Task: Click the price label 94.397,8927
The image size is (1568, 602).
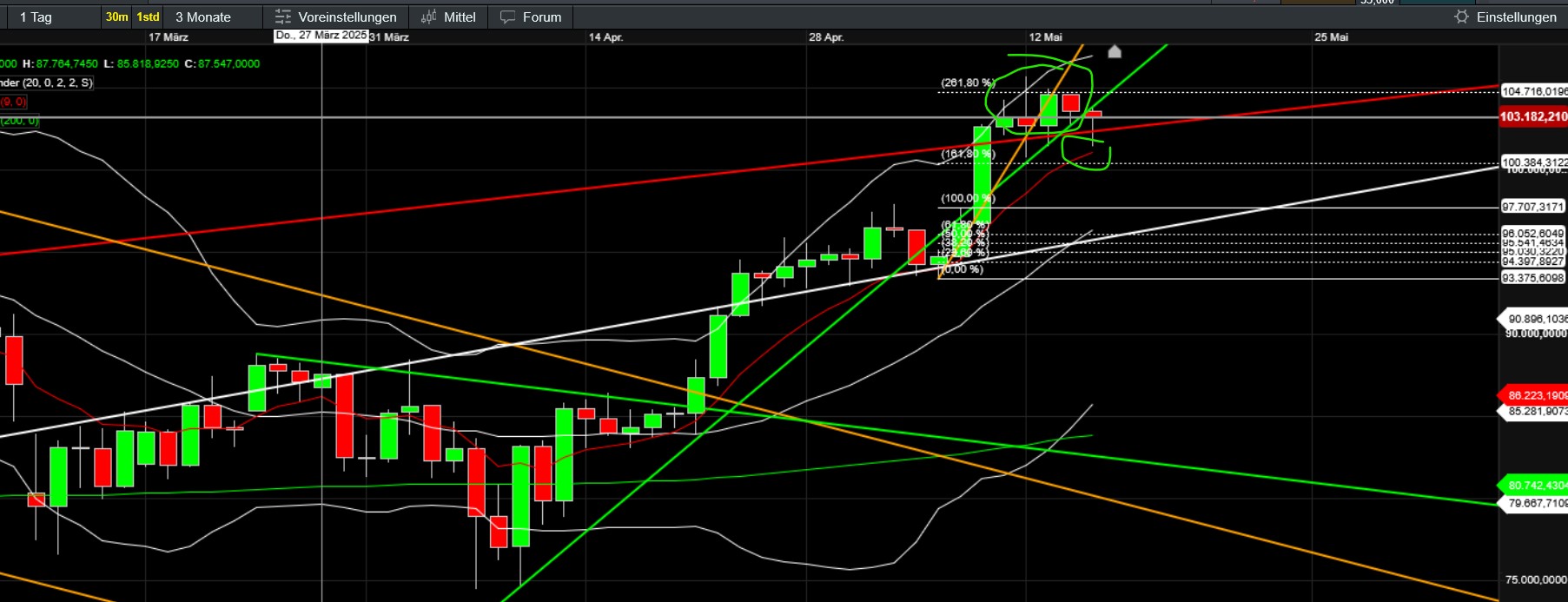Action: (1533, 261)
